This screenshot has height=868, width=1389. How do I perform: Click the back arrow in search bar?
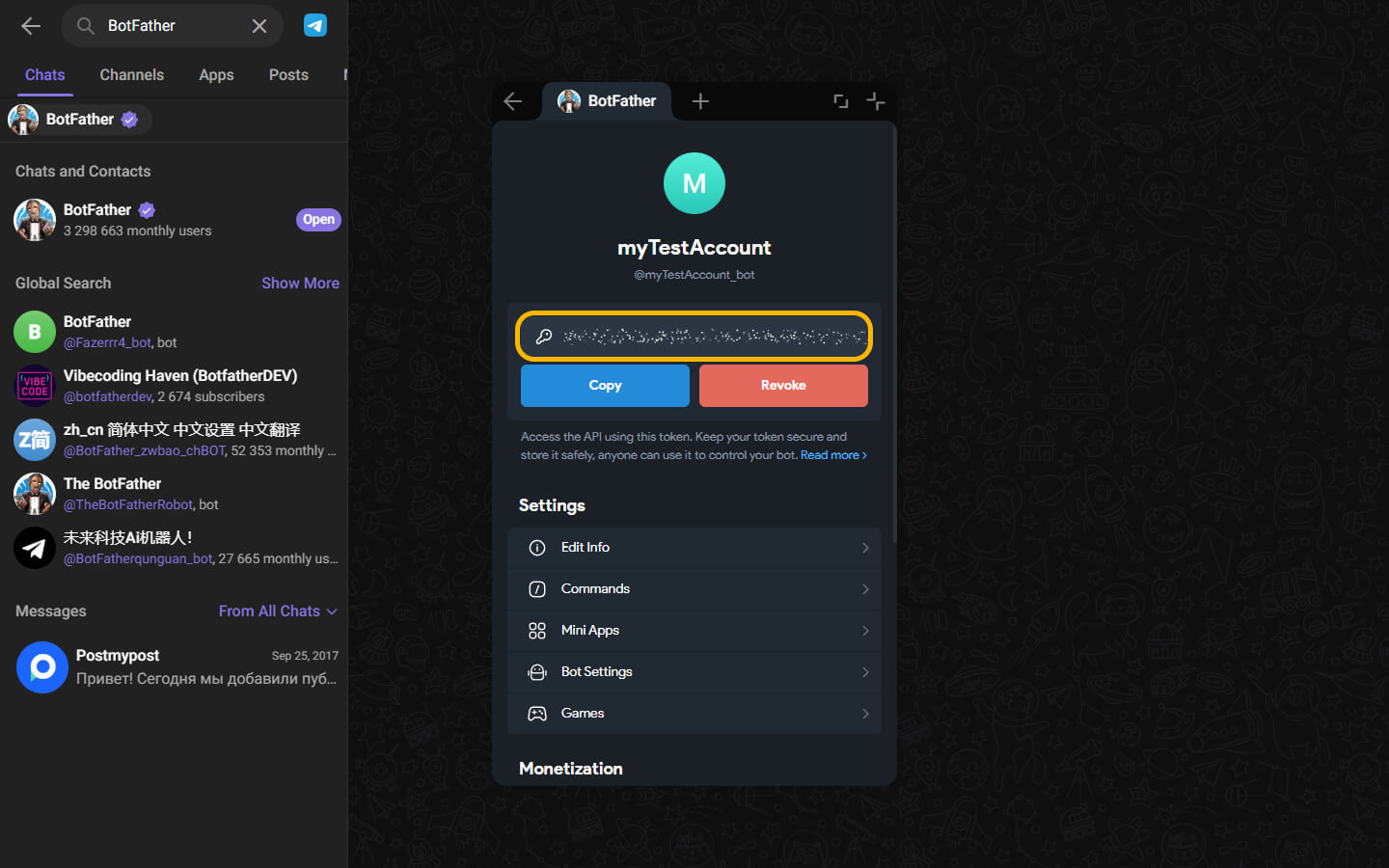pyautogui.click(x=31, y=26)
